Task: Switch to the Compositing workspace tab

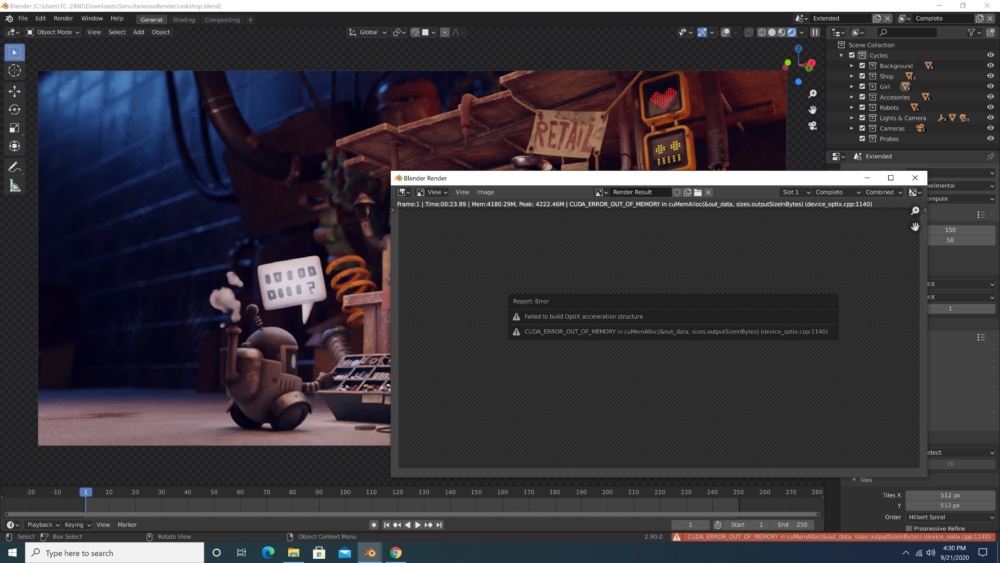Action: point(222,20)
